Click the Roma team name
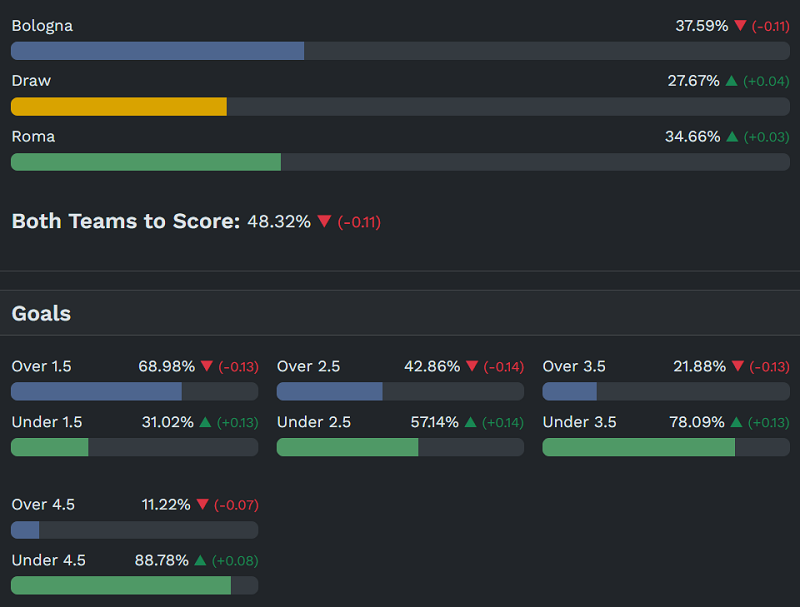800x607 pixels. point(33,137)
